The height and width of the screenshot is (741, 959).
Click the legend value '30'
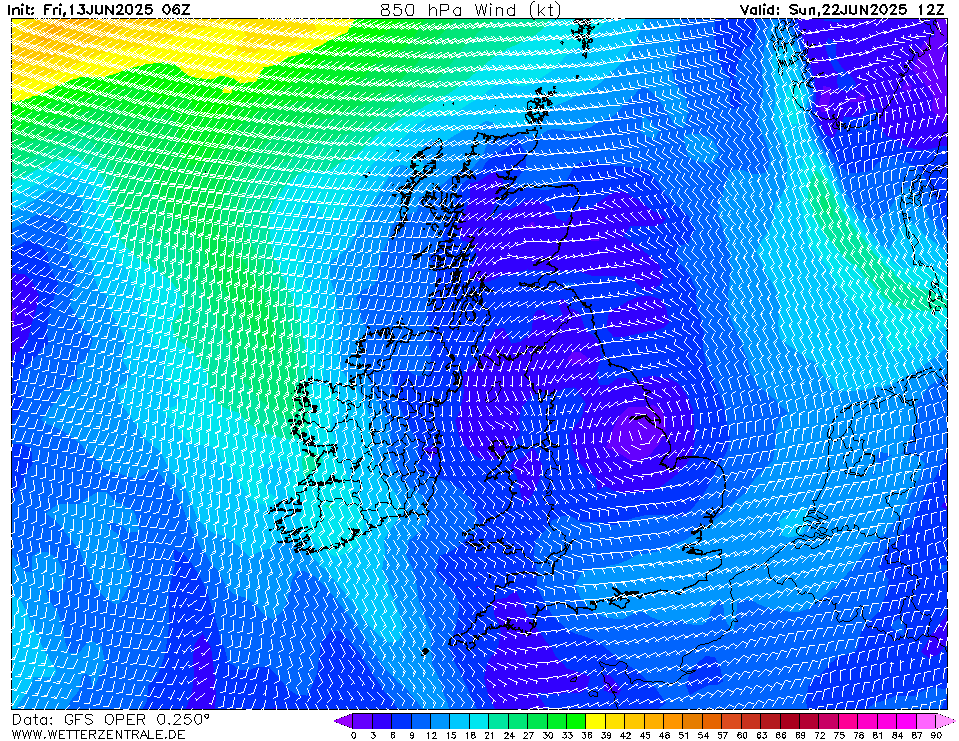click(547, 735)
